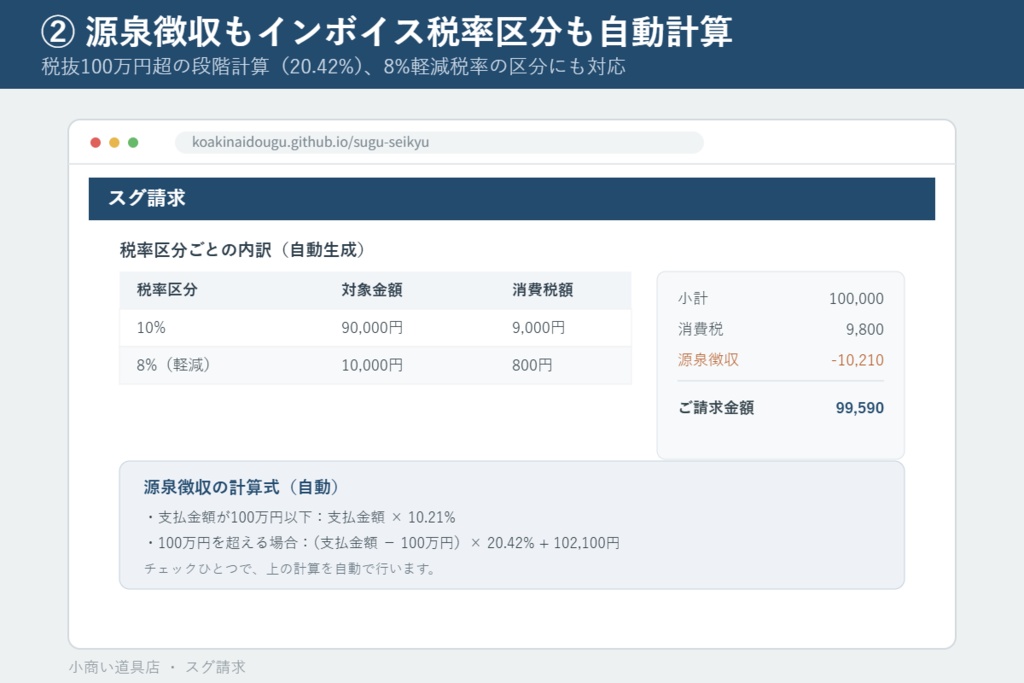Screen dimensions: 1024x683
Task: Click the 消費税 label in summary
Action: click(701, 329)
